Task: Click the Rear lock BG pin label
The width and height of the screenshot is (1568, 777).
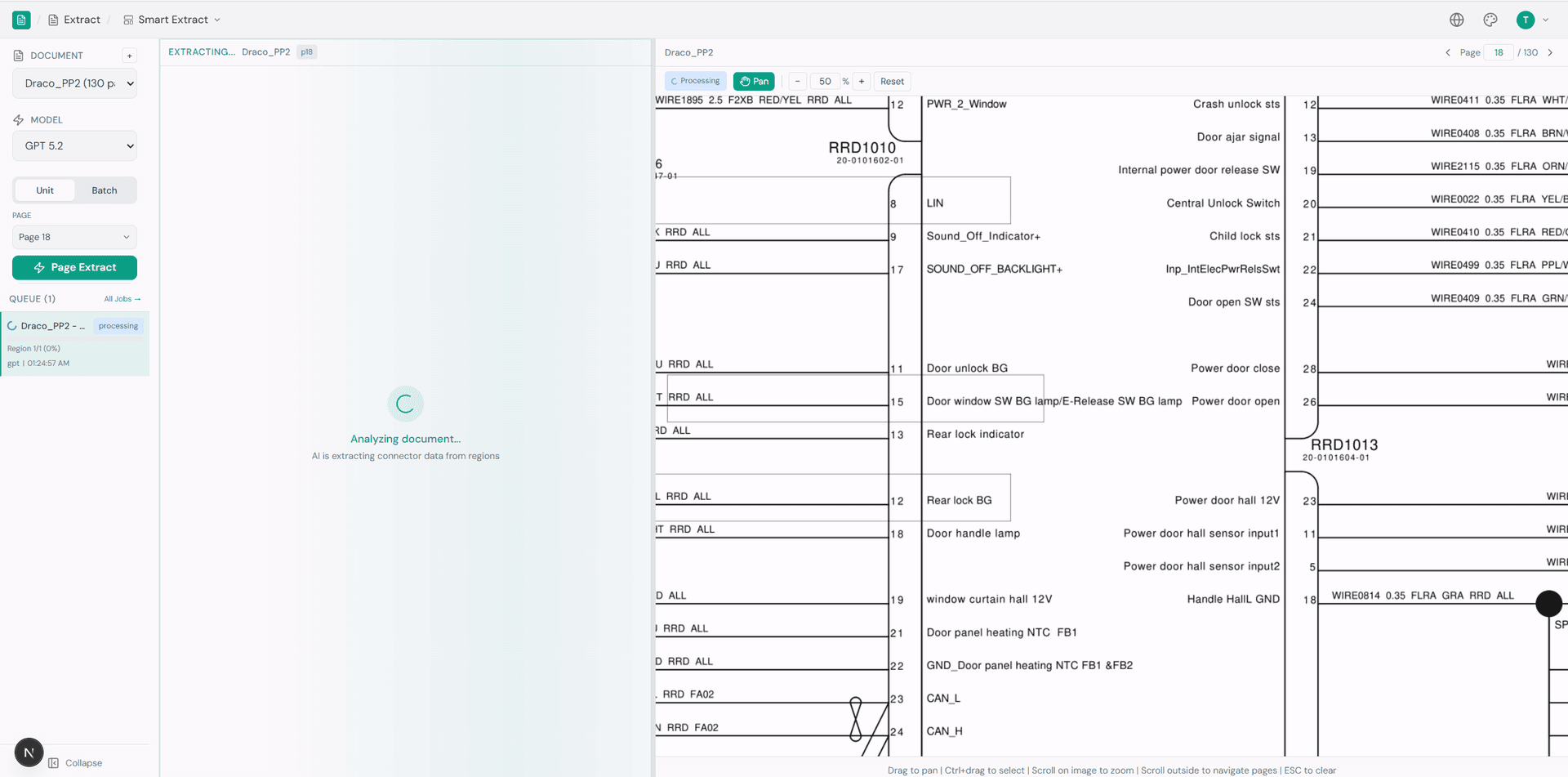Action: (959, 500)
